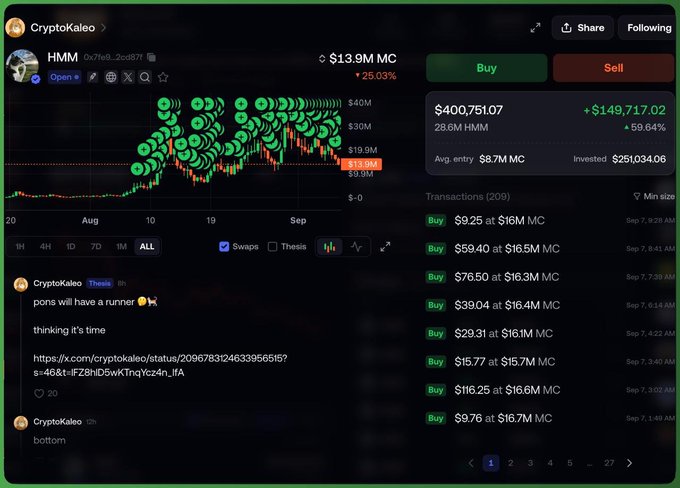Go to previous transactions page arrow
The image size is (680, 488).
(471, 463)
